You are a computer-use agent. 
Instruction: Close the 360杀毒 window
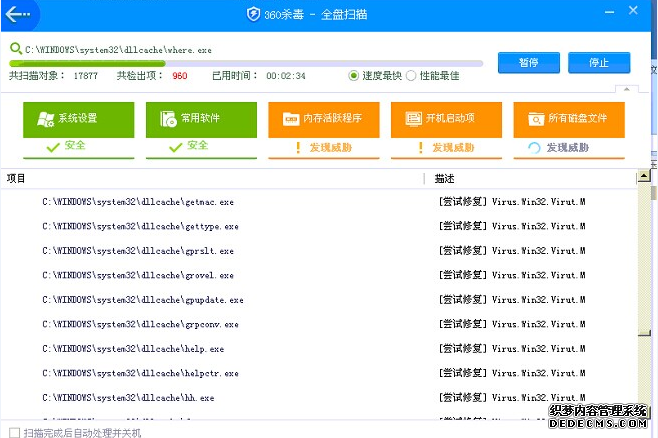coord(633,10)
